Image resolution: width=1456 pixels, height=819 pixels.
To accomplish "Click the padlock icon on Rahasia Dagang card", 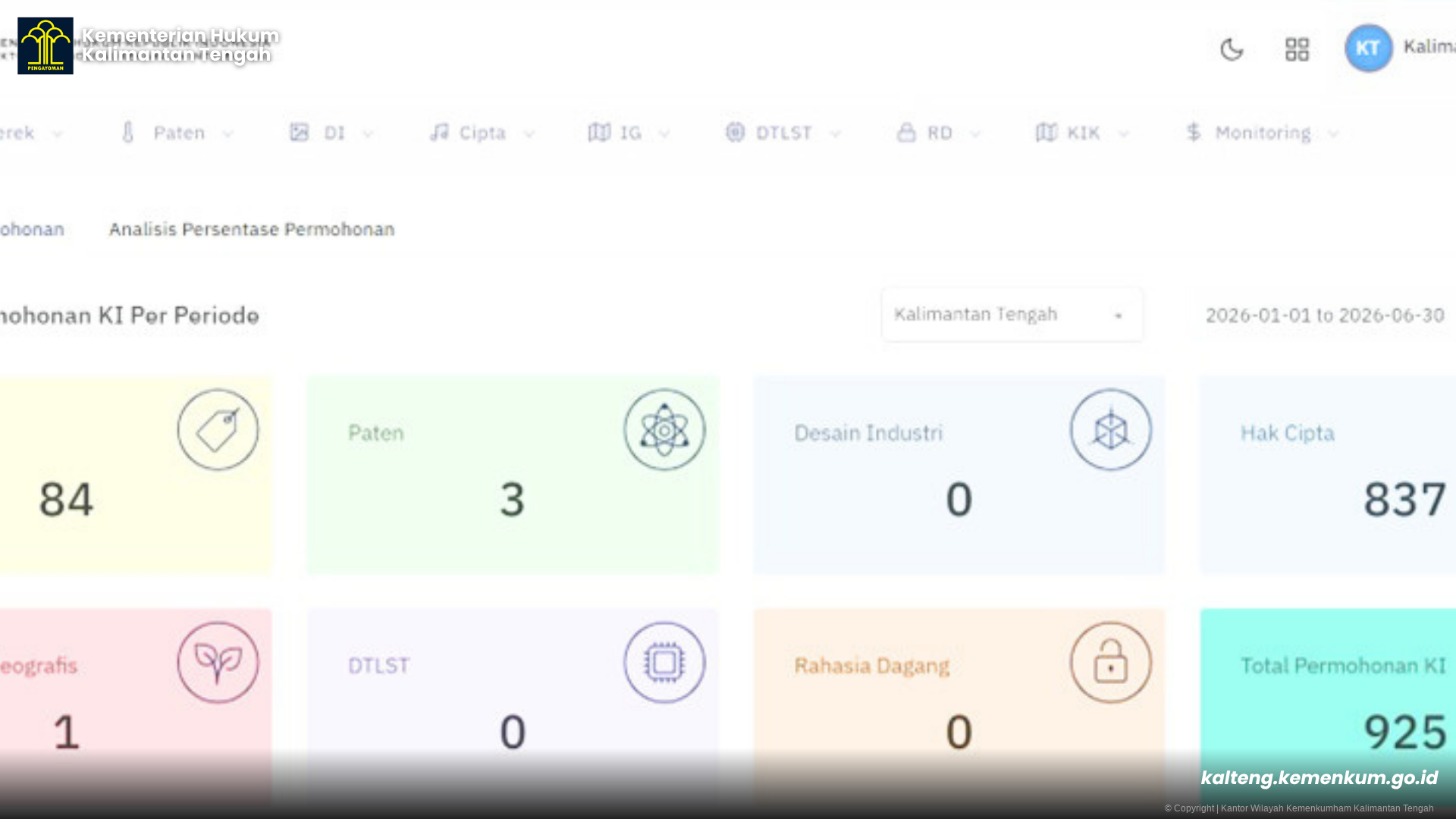I will tap(1110, 662).
